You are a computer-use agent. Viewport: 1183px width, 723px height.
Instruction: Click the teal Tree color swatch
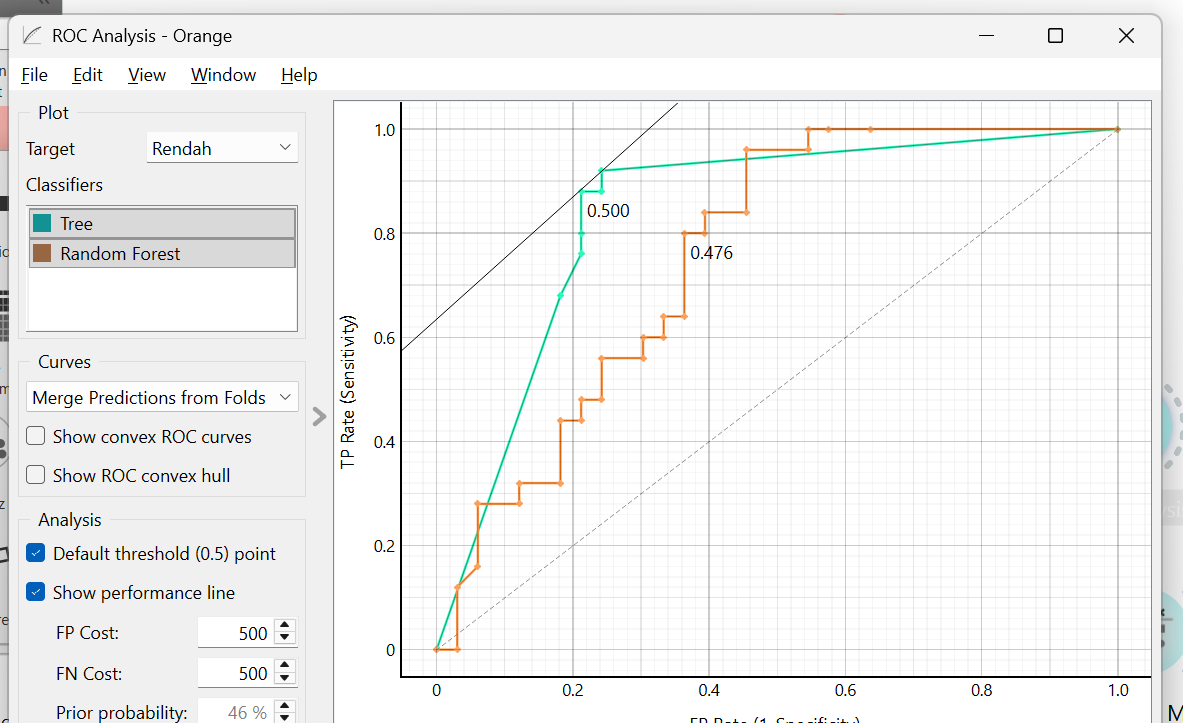click(x=42, y=223)
